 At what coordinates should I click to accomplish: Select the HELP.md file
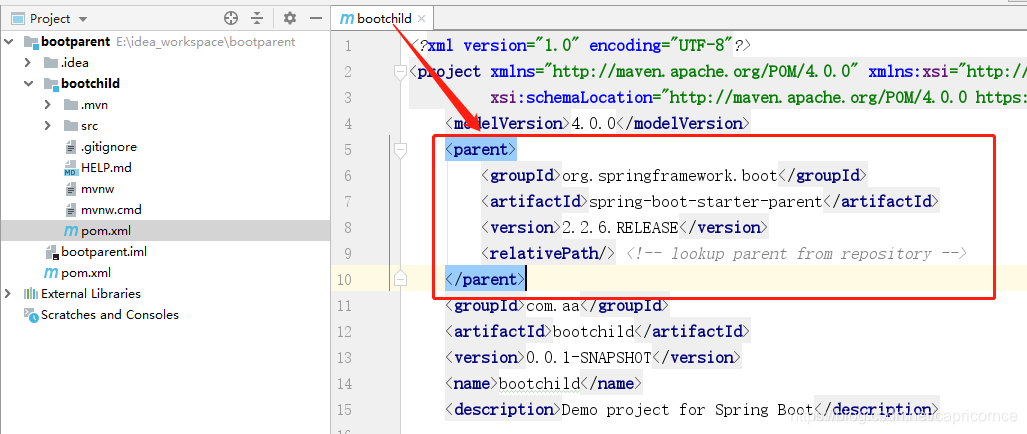[106, 168]
